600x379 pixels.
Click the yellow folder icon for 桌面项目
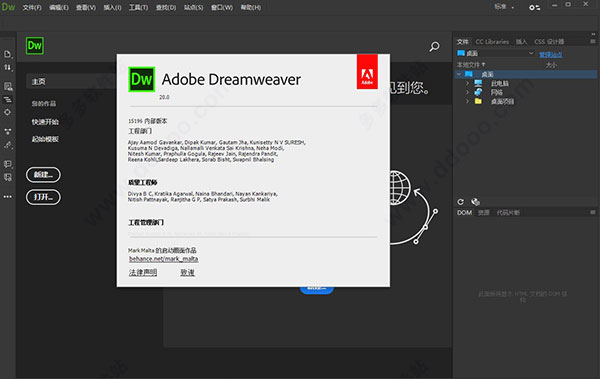(x=478, y=101)
